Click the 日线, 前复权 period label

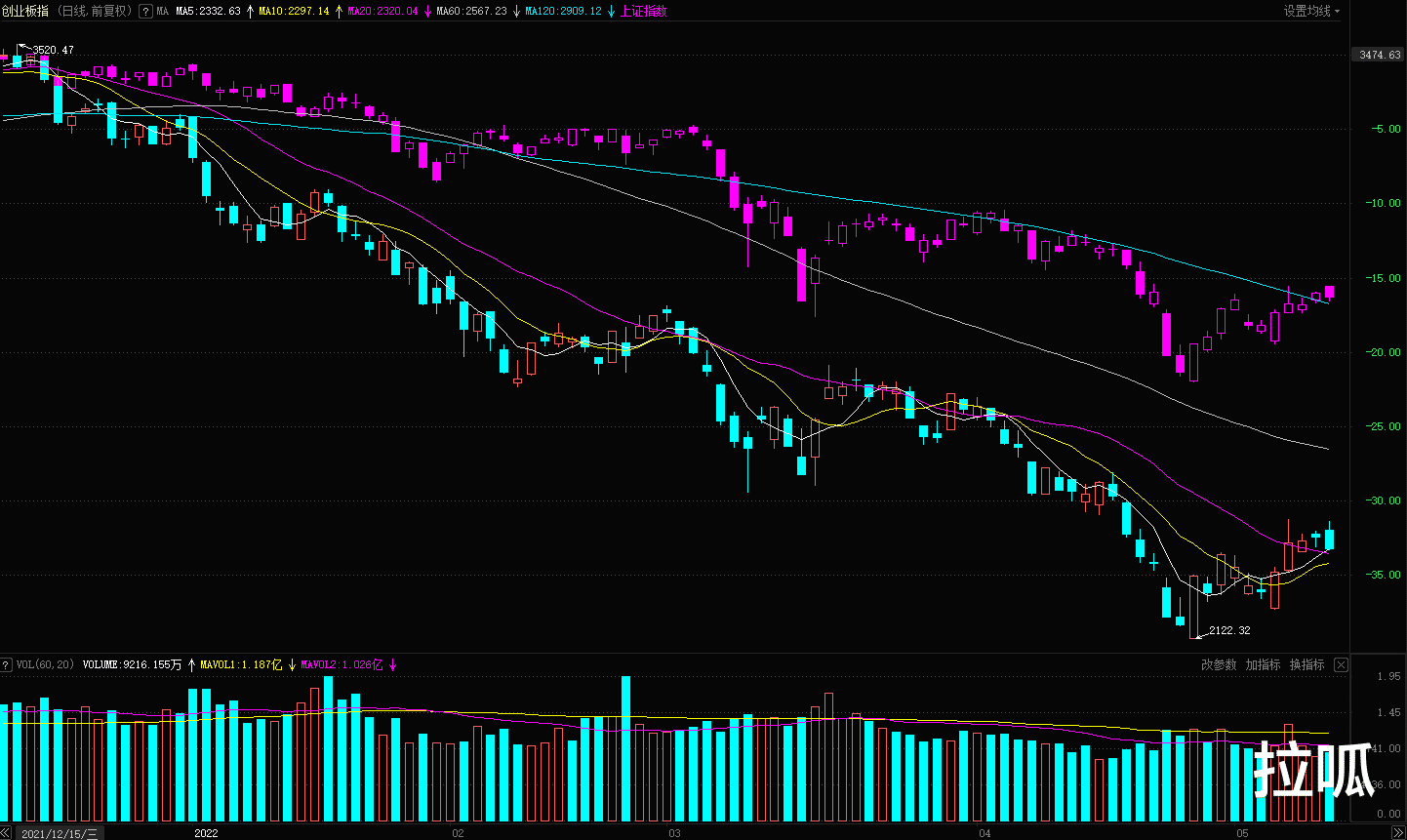95,11
